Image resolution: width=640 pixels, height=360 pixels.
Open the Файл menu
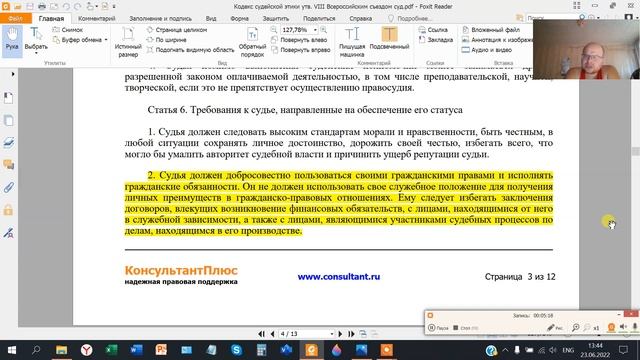(16, 18)
